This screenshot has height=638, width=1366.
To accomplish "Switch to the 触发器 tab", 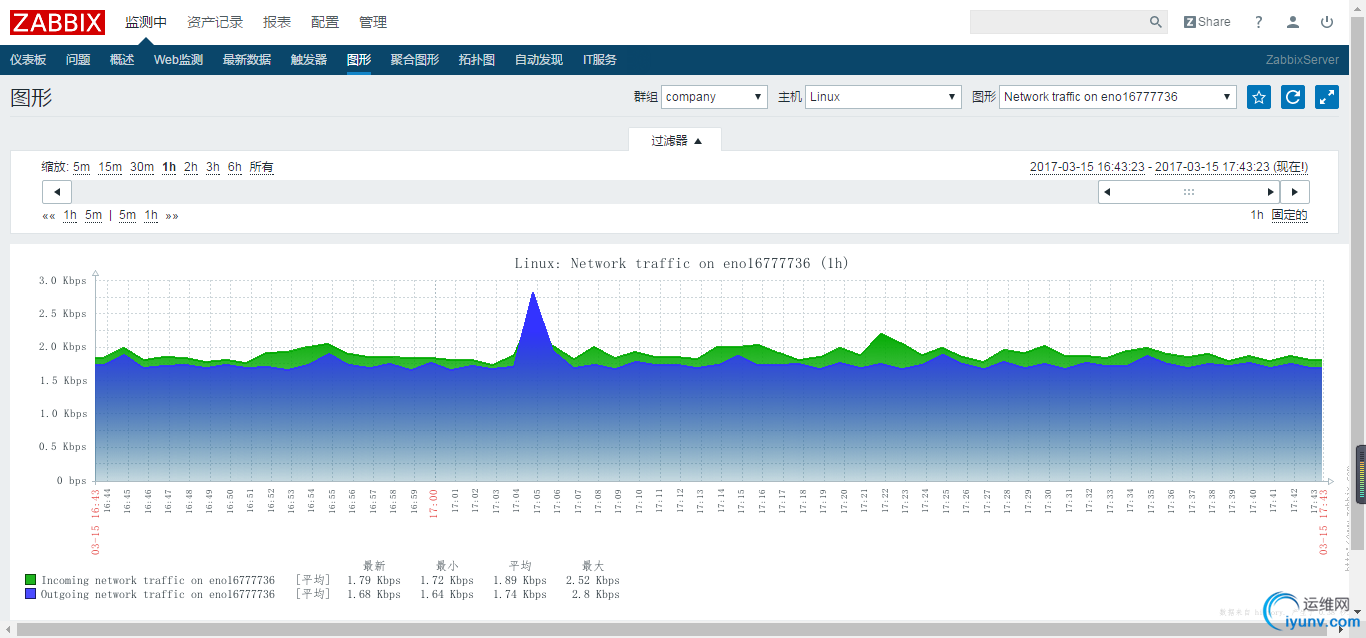I will click(x=309, y=60).
